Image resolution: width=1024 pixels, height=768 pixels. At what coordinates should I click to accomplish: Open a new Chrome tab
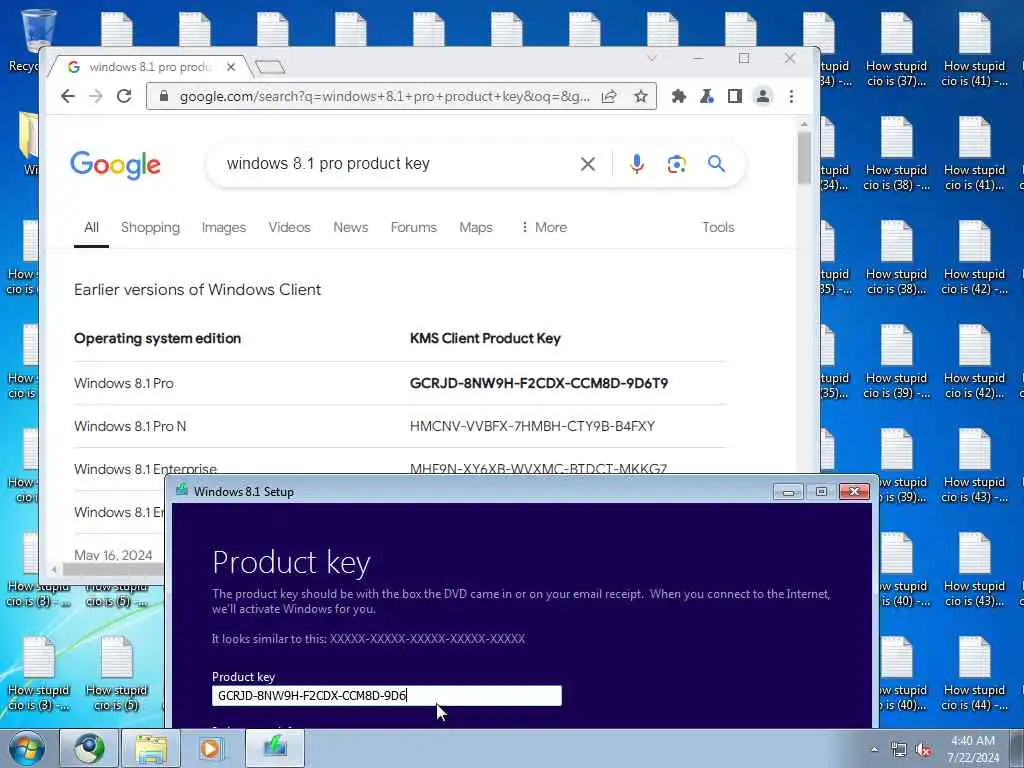270,67
